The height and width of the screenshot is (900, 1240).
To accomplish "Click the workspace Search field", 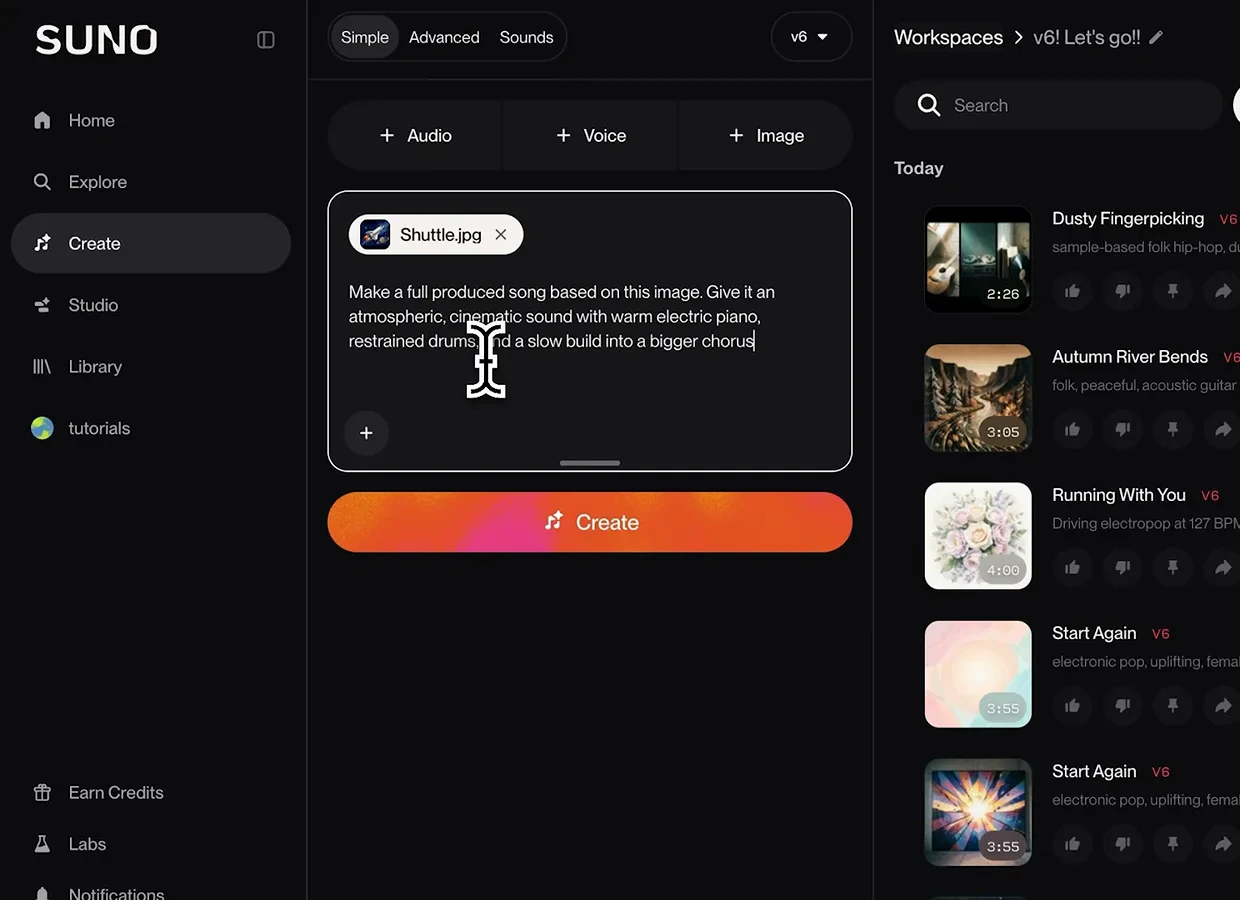I will [x=1058, y=105].
